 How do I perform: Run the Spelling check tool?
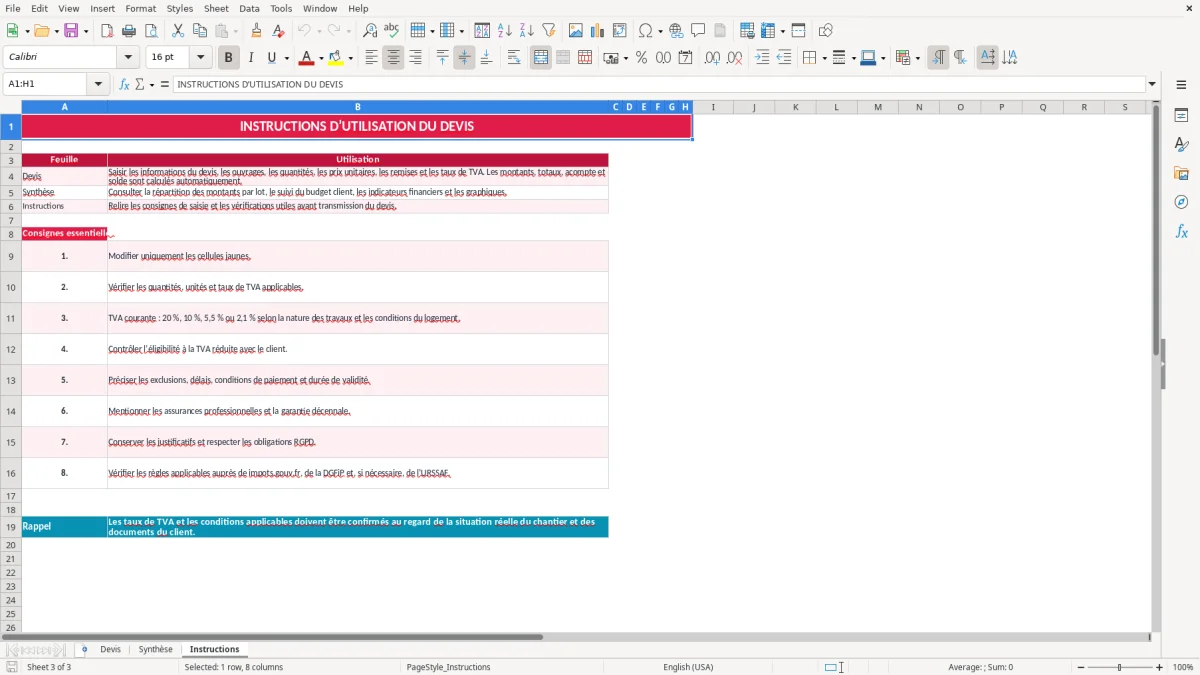click(391, 31)
